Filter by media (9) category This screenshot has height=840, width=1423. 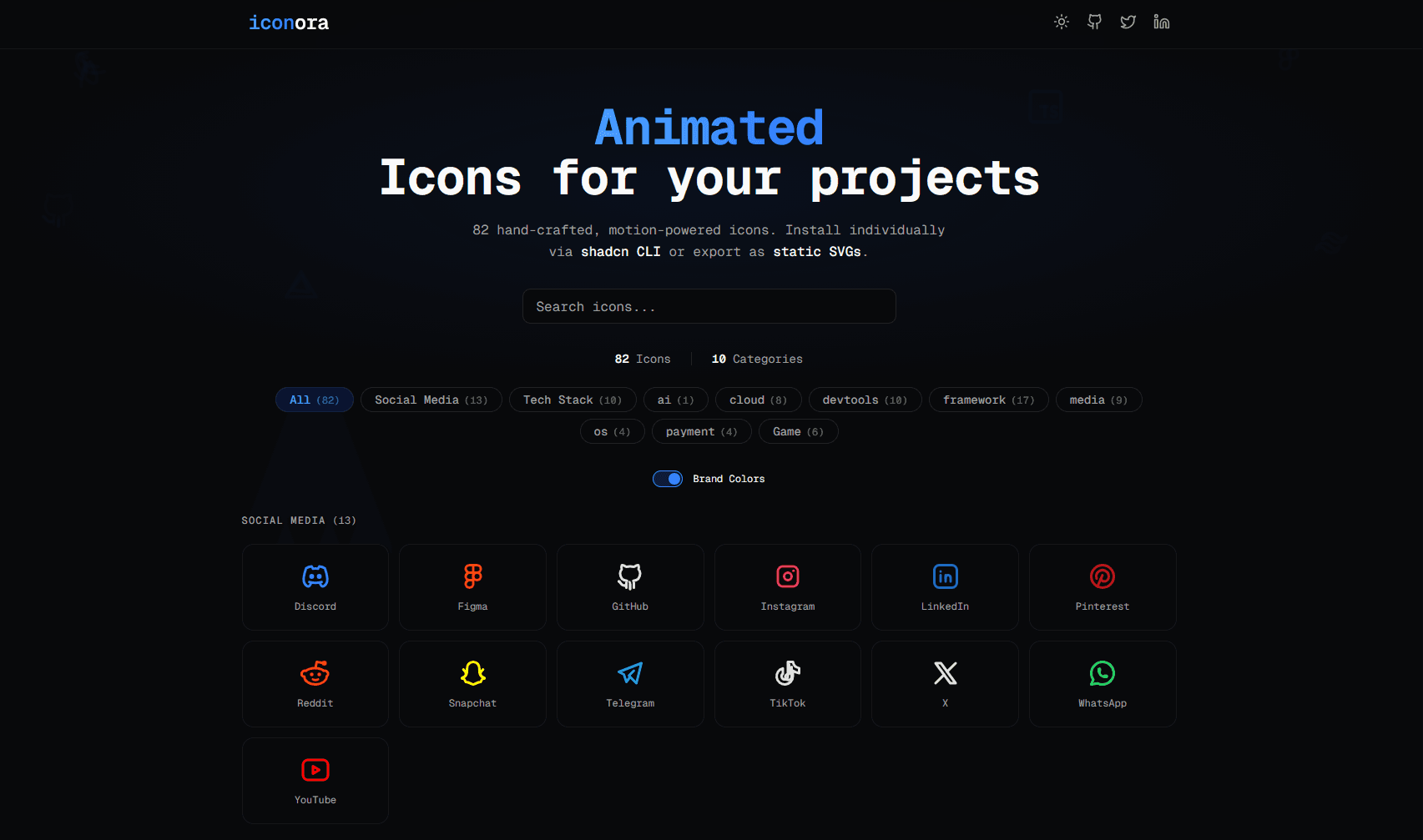pyautogui.click(x=1098, y=400)
